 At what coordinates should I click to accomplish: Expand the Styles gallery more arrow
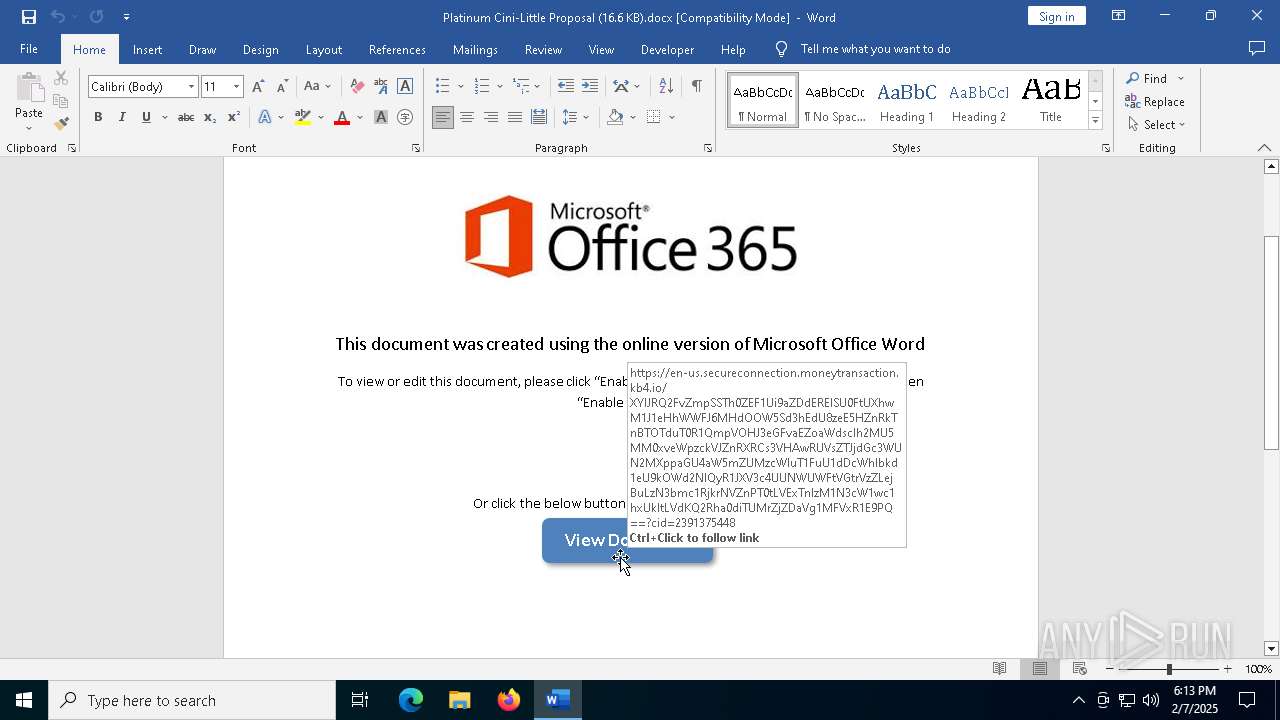[1095, 121]
